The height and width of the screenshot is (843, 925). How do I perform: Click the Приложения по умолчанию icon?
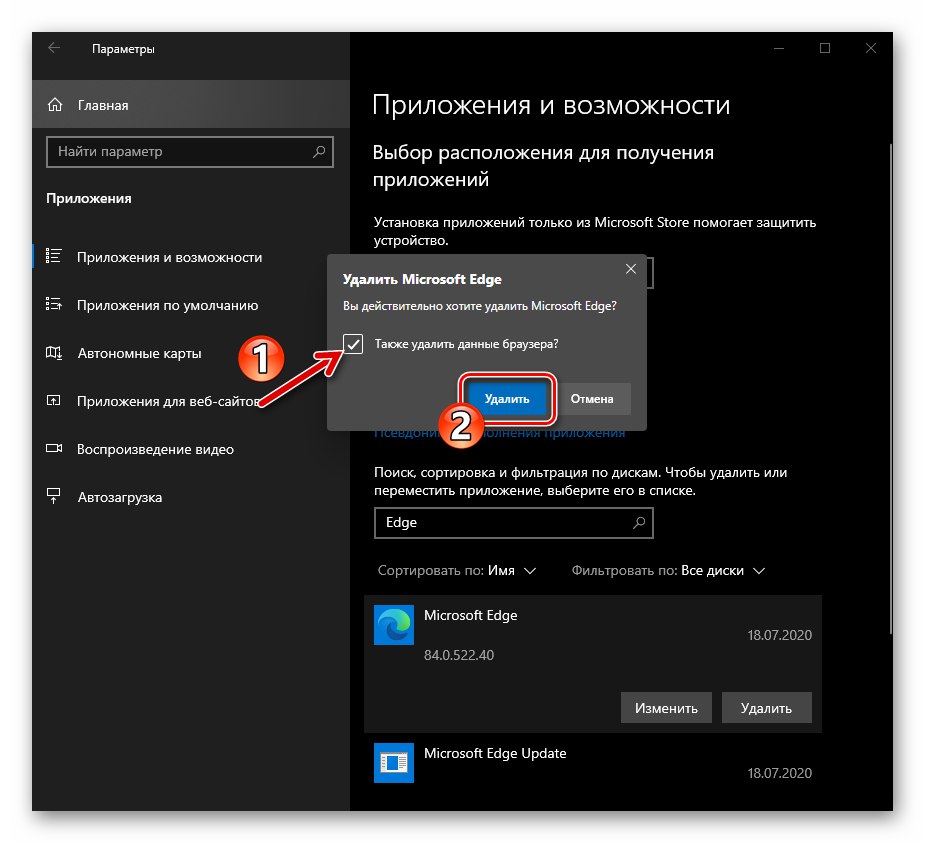54,304
